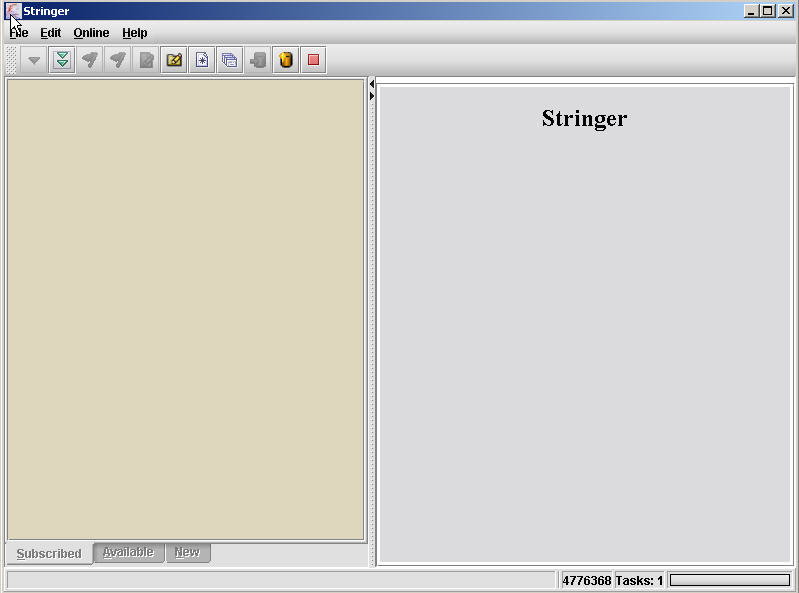Click the toolbar drag handle grip
Image resolution: width=799 pixels, height=593 pixels.
tap(11, 60)
